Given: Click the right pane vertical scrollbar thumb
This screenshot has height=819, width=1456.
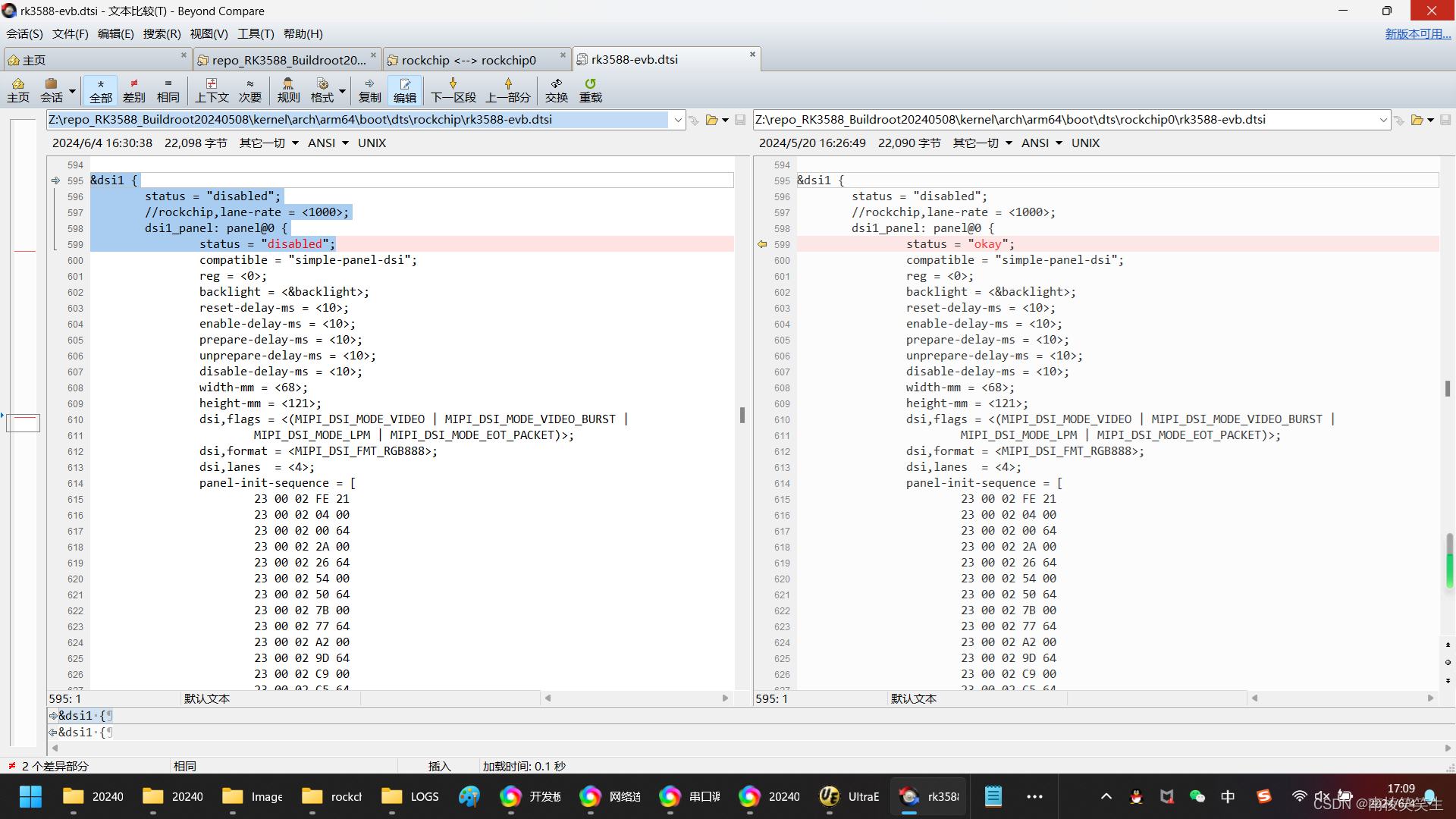Looking at the screenshot, I should (1447, 388).
